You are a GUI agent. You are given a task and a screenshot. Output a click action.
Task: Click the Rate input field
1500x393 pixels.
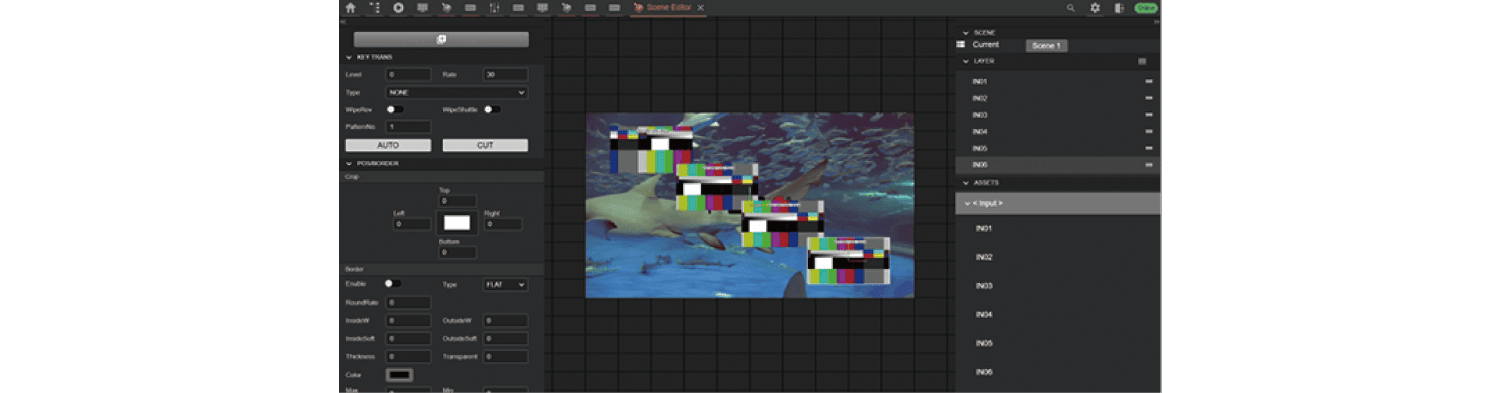[x=506, y=75]
